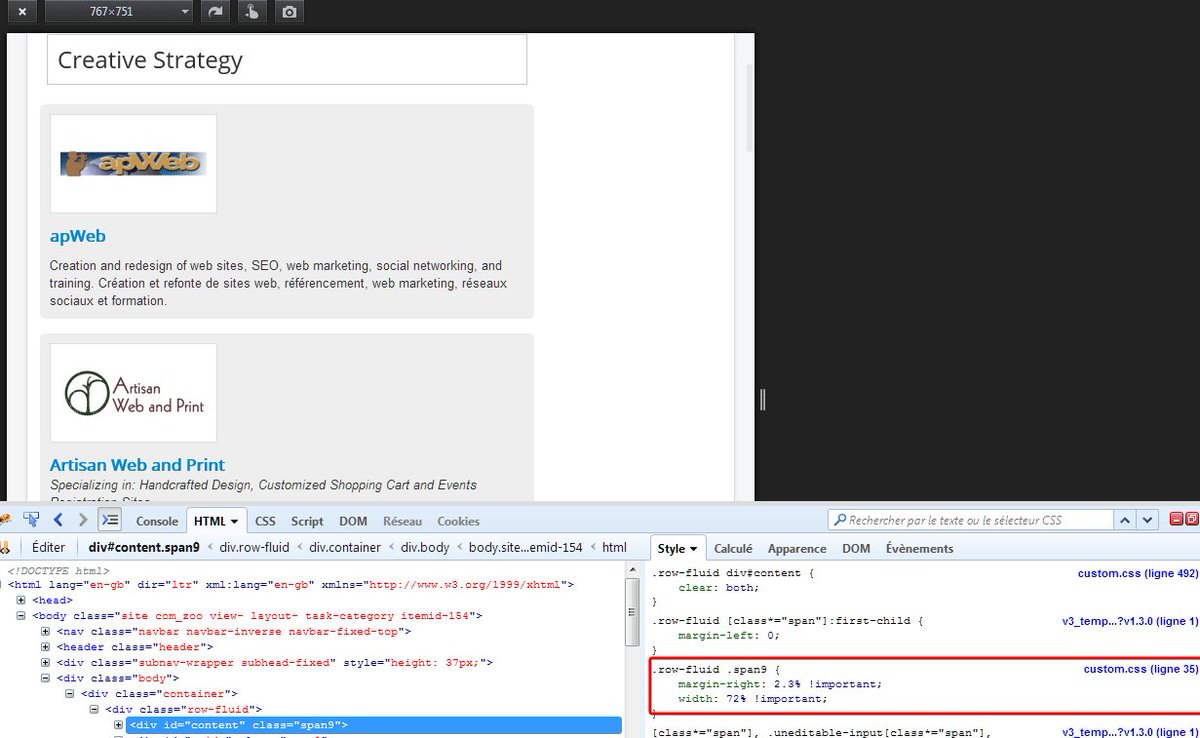Viewport: 1200px width, 738px height.
Task: Switch to the Réseau panel
Action: click(x=402, y=521)
